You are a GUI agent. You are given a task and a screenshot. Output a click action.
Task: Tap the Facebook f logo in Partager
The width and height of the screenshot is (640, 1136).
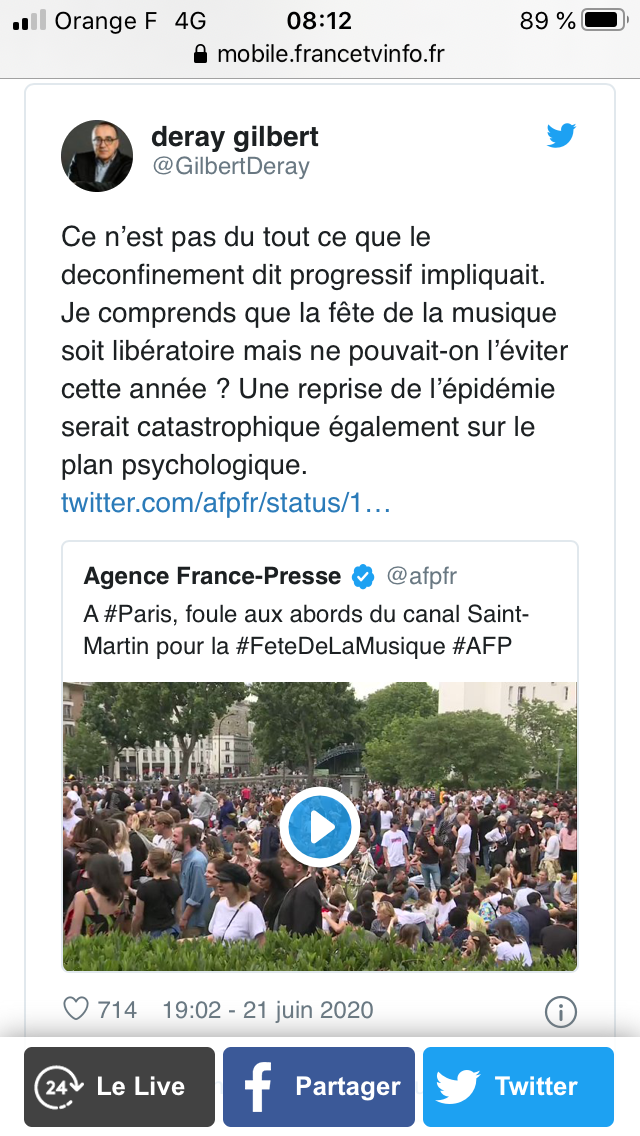coord(259,1086)
